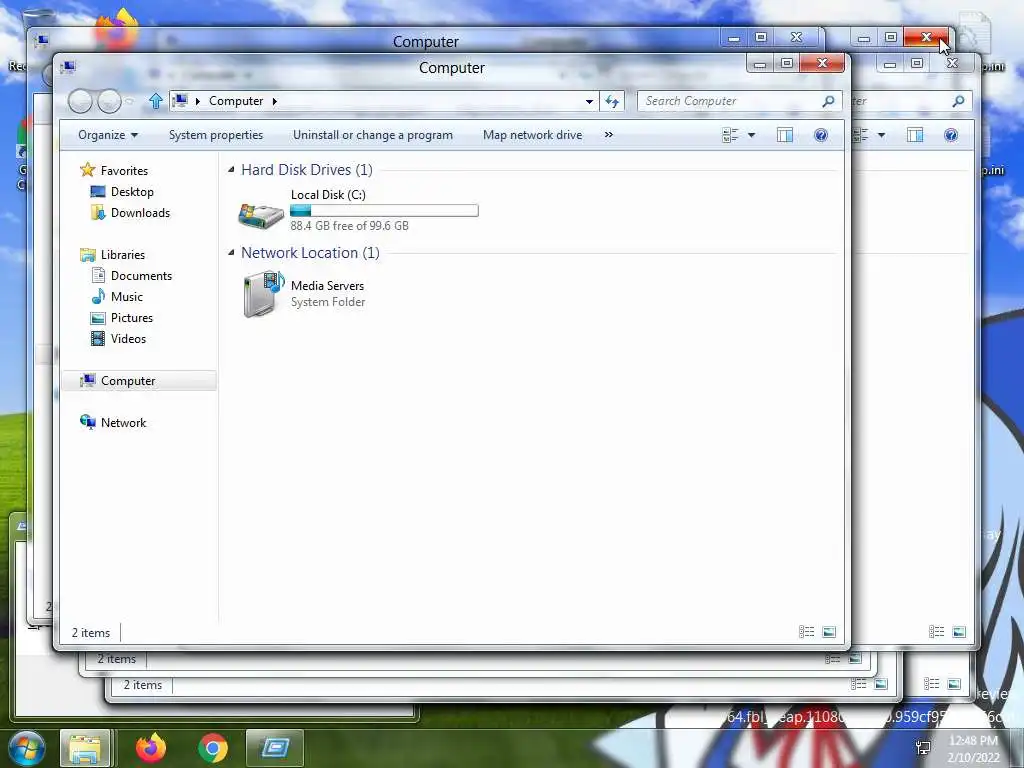The height and width of the screenshot is (768, 1024).
Task: Switch to details view via front status bar icon
Action: [x=807, y=632]
